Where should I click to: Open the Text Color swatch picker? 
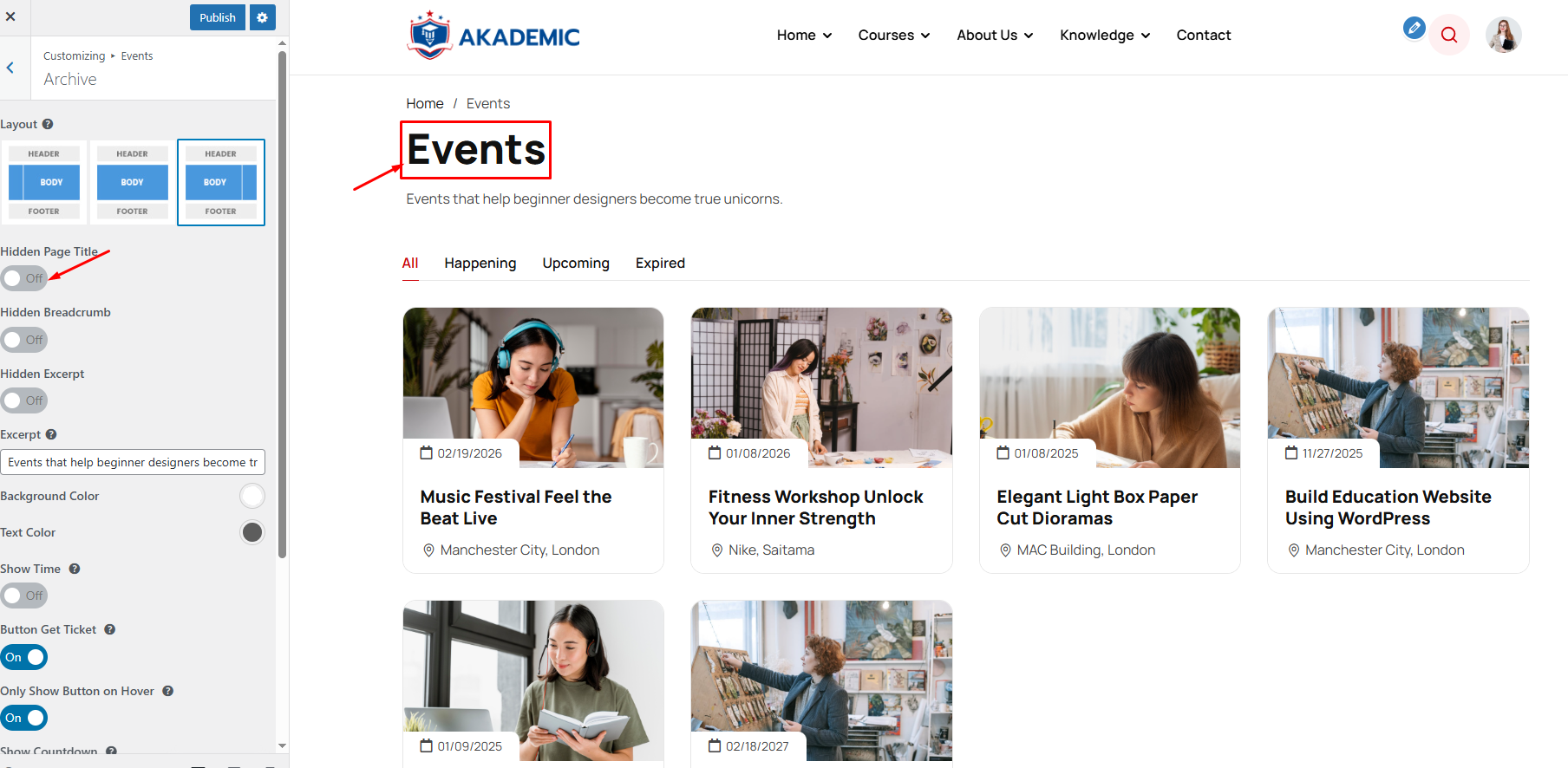click(252, 532)
